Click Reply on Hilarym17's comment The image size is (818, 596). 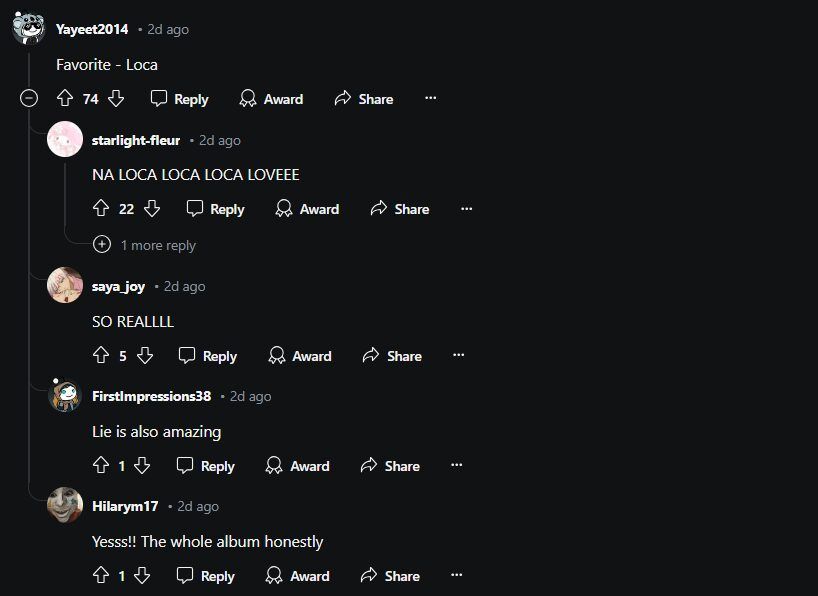pos(207,576)
